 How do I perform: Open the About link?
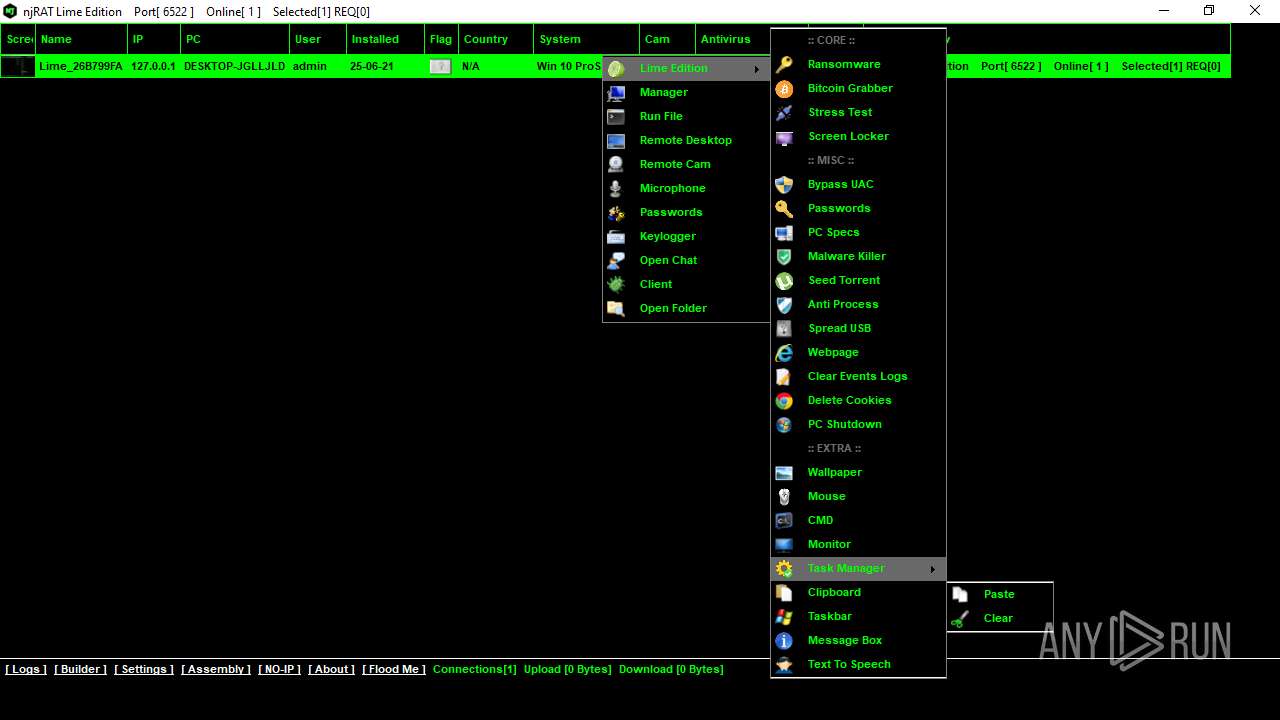coord(331,669)
